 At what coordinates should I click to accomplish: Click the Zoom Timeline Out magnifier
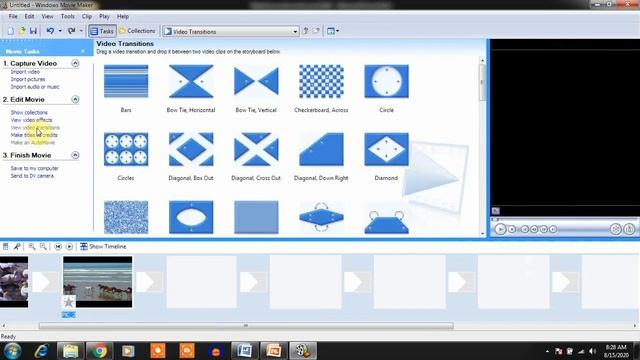coord(43,247)
